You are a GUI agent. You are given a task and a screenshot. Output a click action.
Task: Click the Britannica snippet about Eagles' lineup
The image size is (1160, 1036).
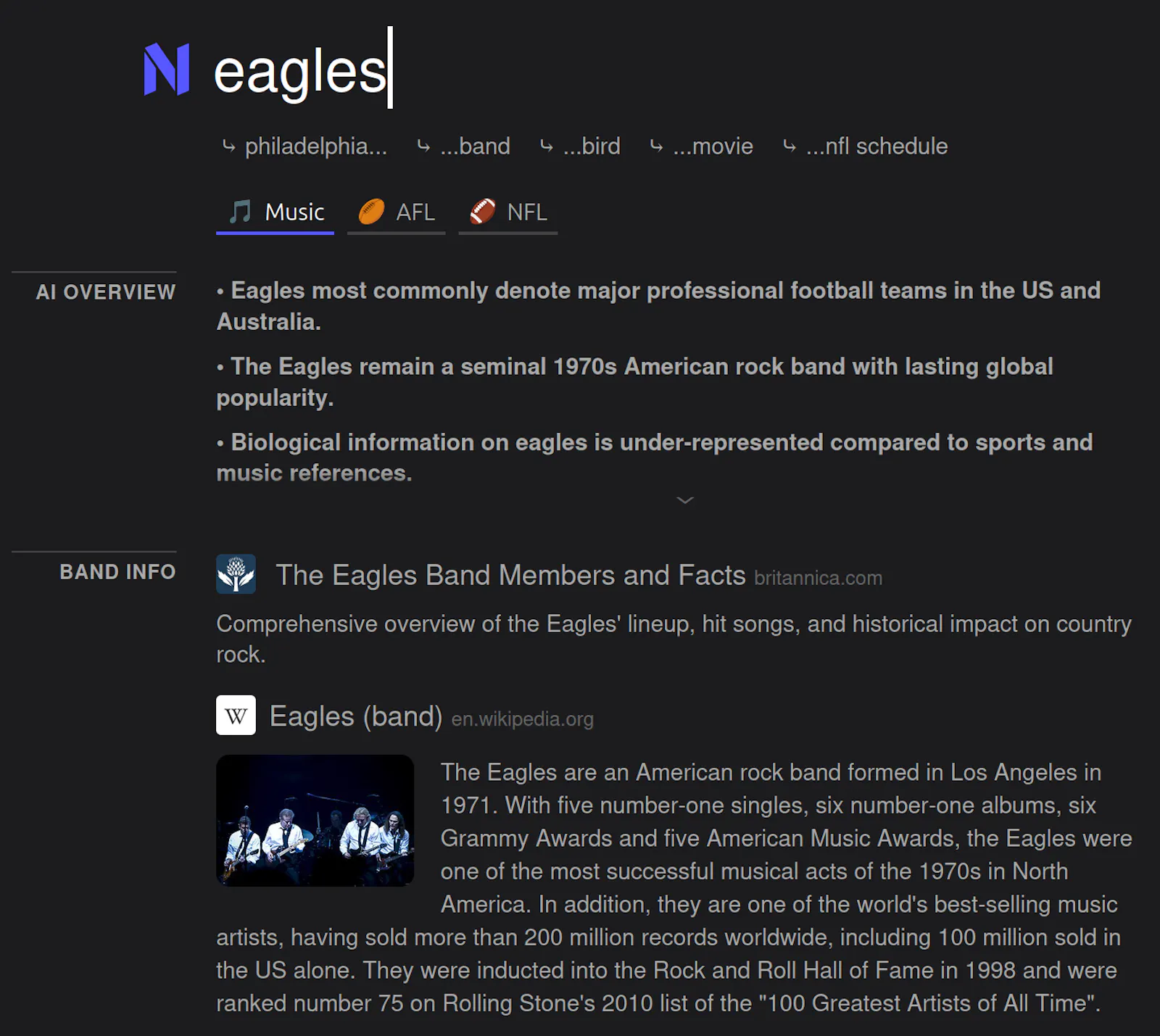[674, 639]
